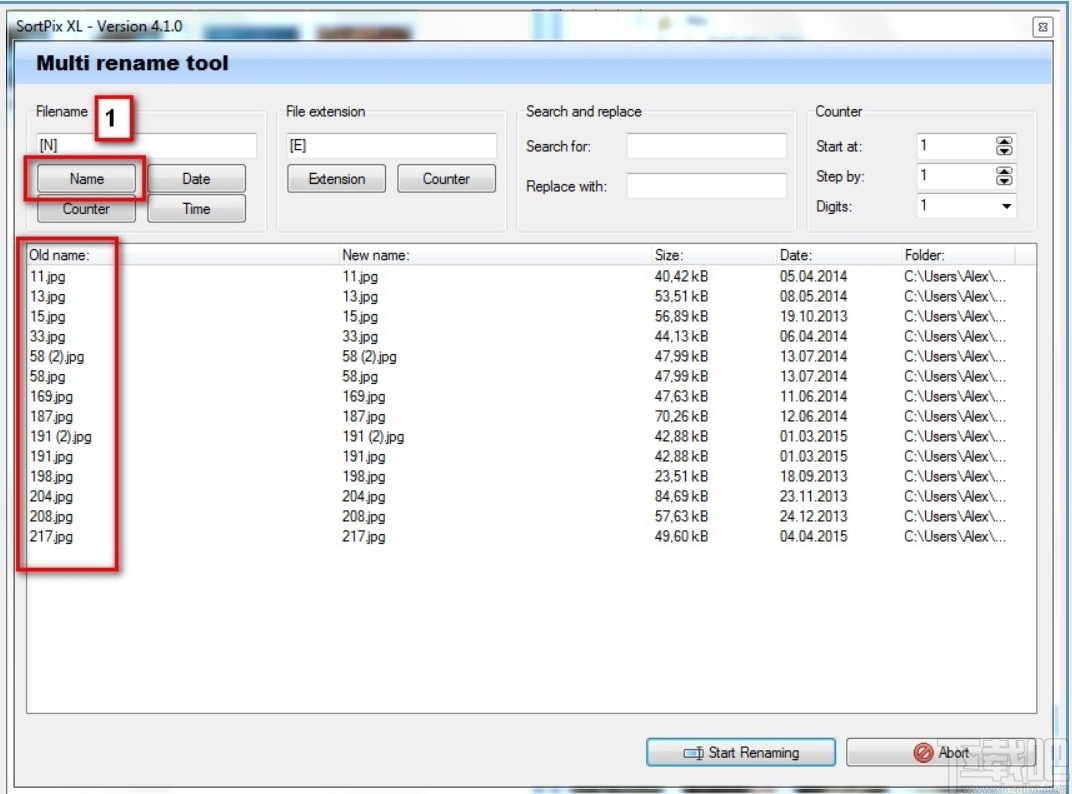Select old name 208.jpg
Image resolution: width=1072 pixels, height=794 pixels.
(51, 516)
